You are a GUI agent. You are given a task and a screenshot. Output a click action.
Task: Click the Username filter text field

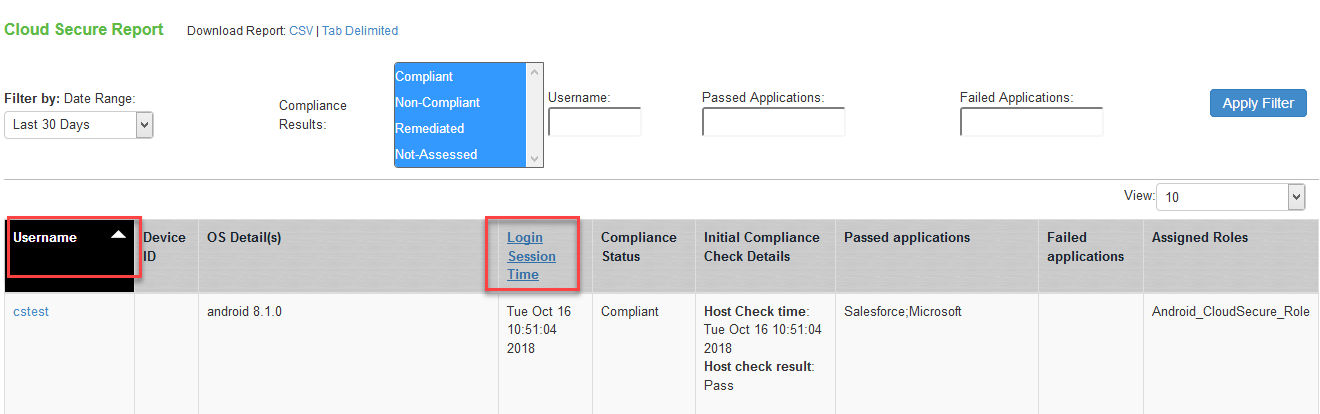[x=594, y=122]
